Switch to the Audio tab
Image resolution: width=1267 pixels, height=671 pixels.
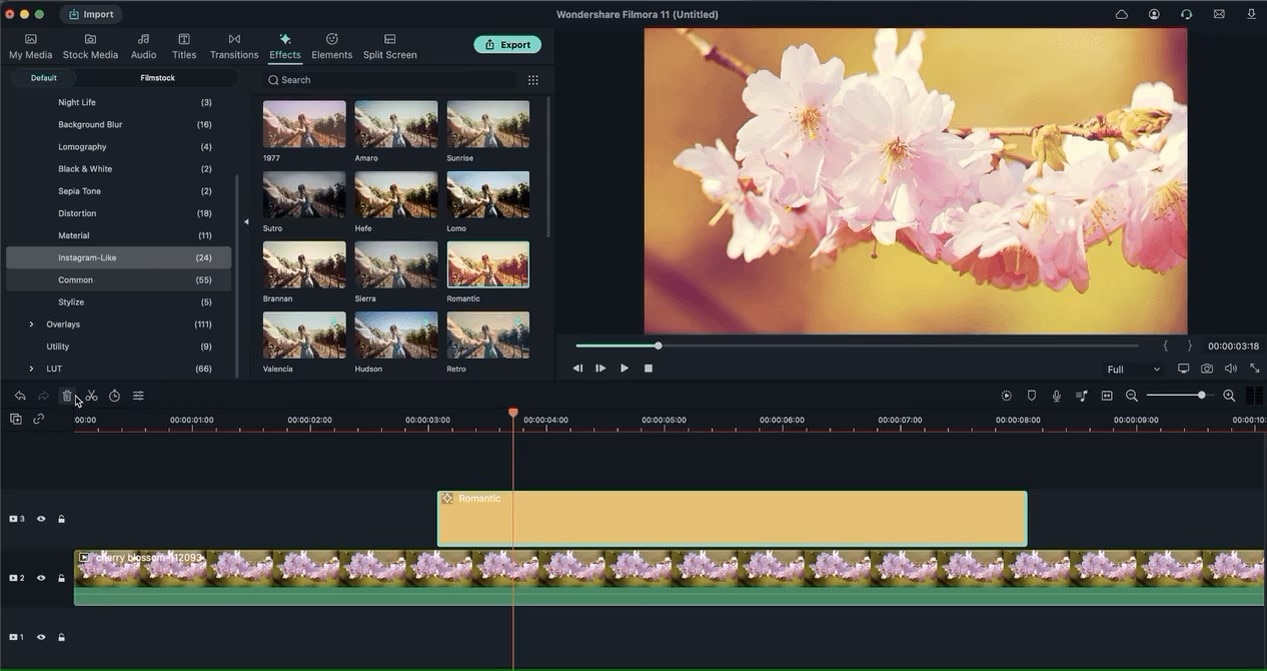(144, 46)
